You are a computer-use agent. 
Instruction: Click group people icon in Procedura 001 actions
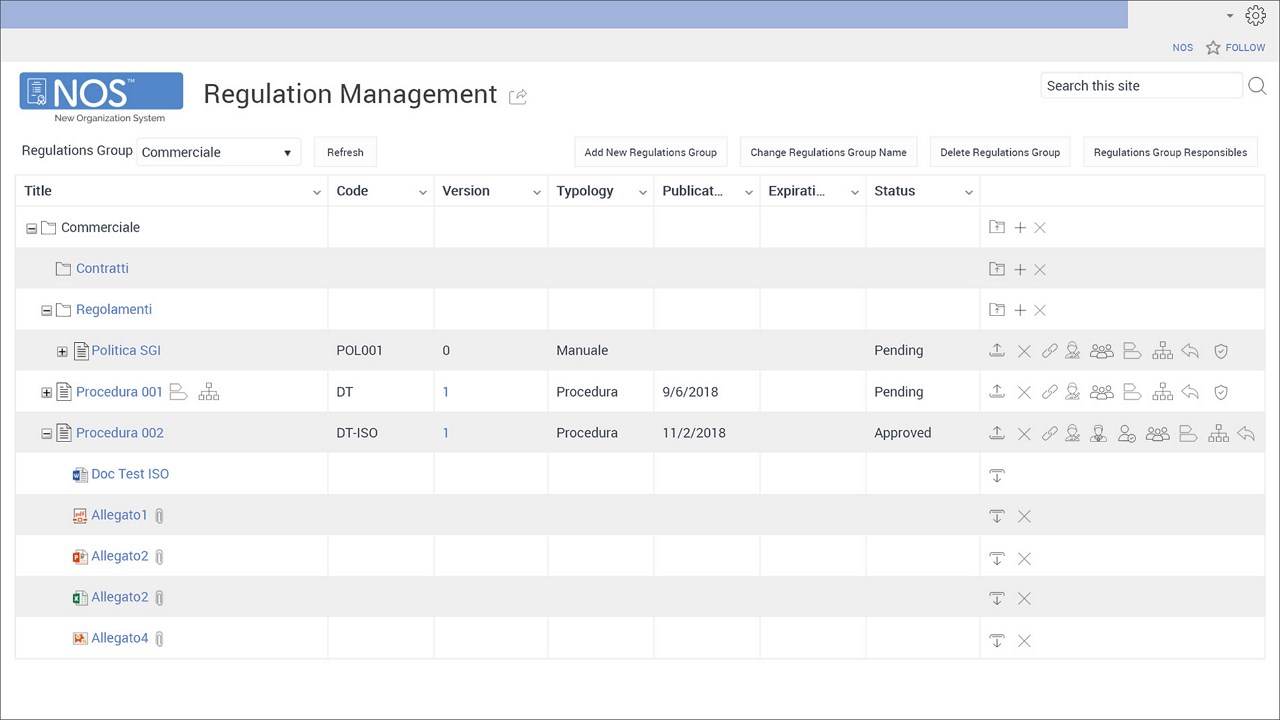click(x=1101, y=392)
